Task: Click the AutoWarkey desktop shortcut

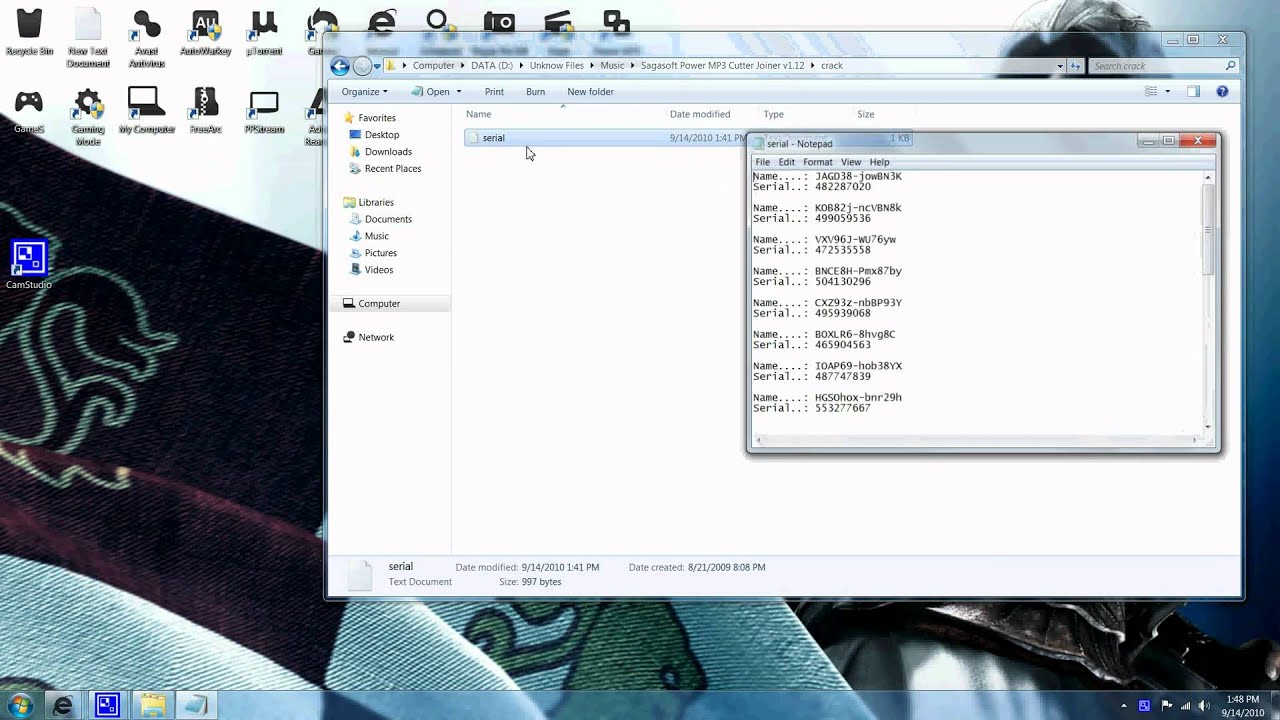Action: coord(205,31)
